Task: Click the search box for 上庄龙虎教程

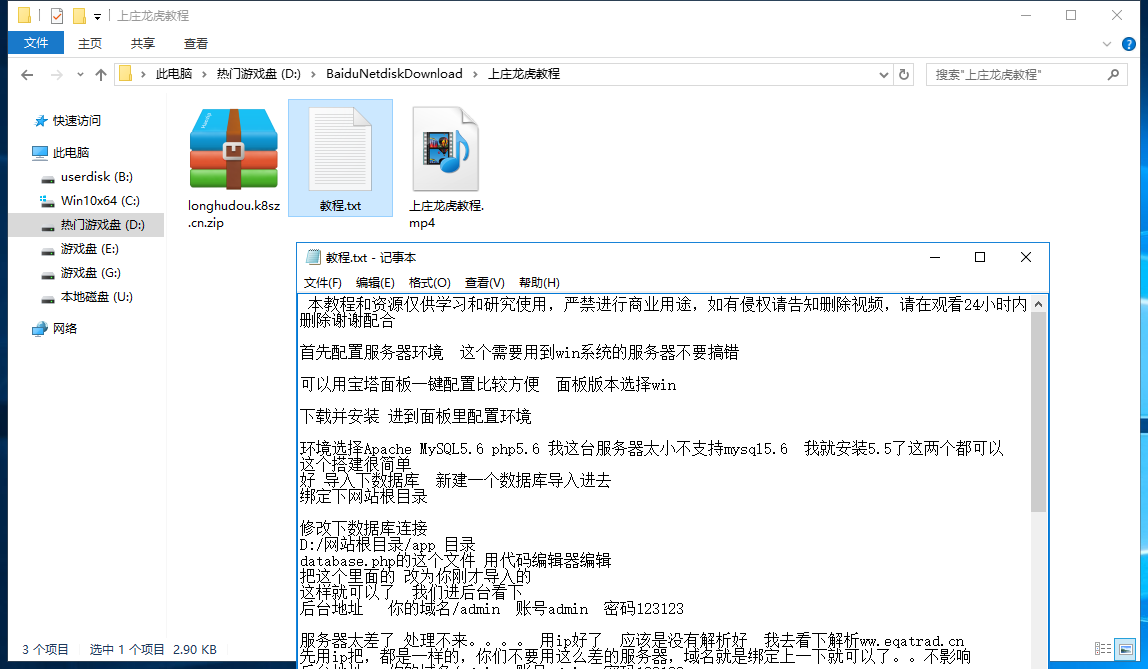Action: [x=1018, y=74]
